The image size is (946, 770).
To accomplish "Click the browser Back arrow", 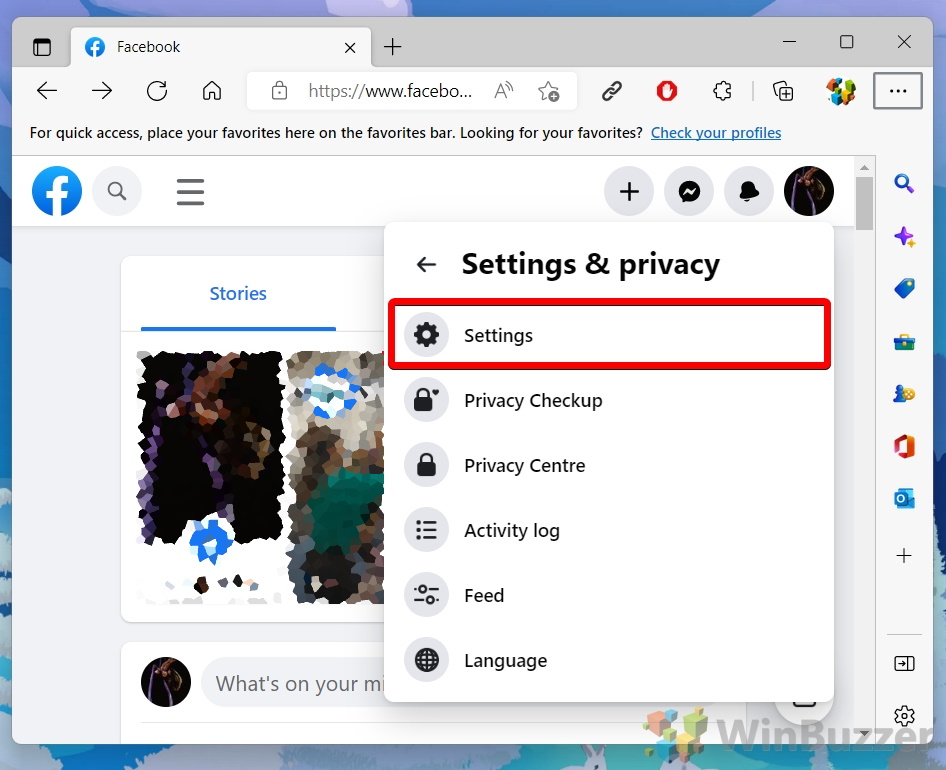I will (x=46, y=91).
